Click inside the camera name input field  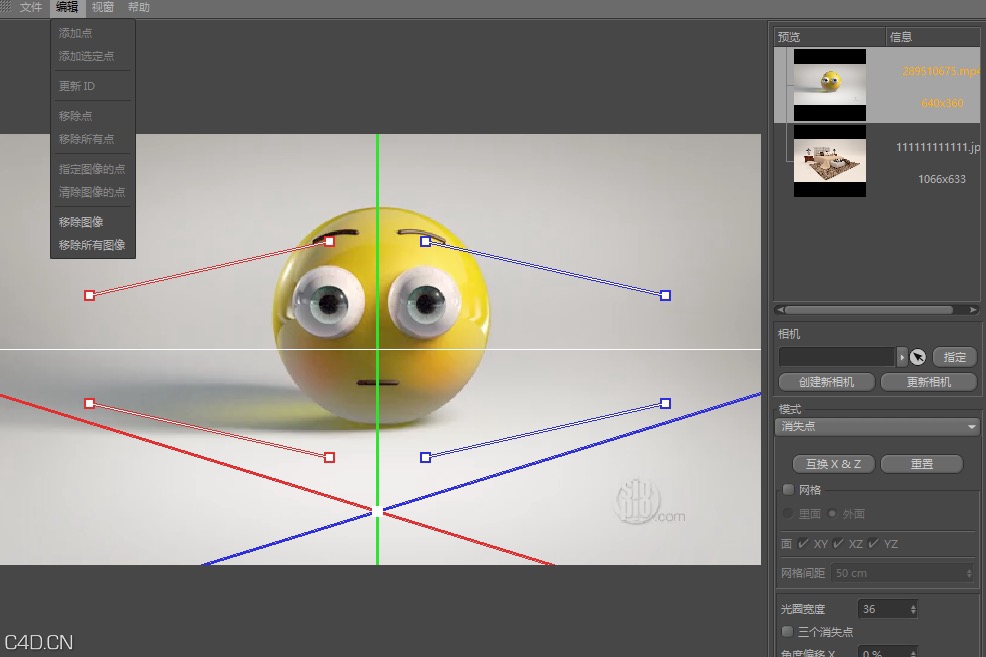[838, 356]
